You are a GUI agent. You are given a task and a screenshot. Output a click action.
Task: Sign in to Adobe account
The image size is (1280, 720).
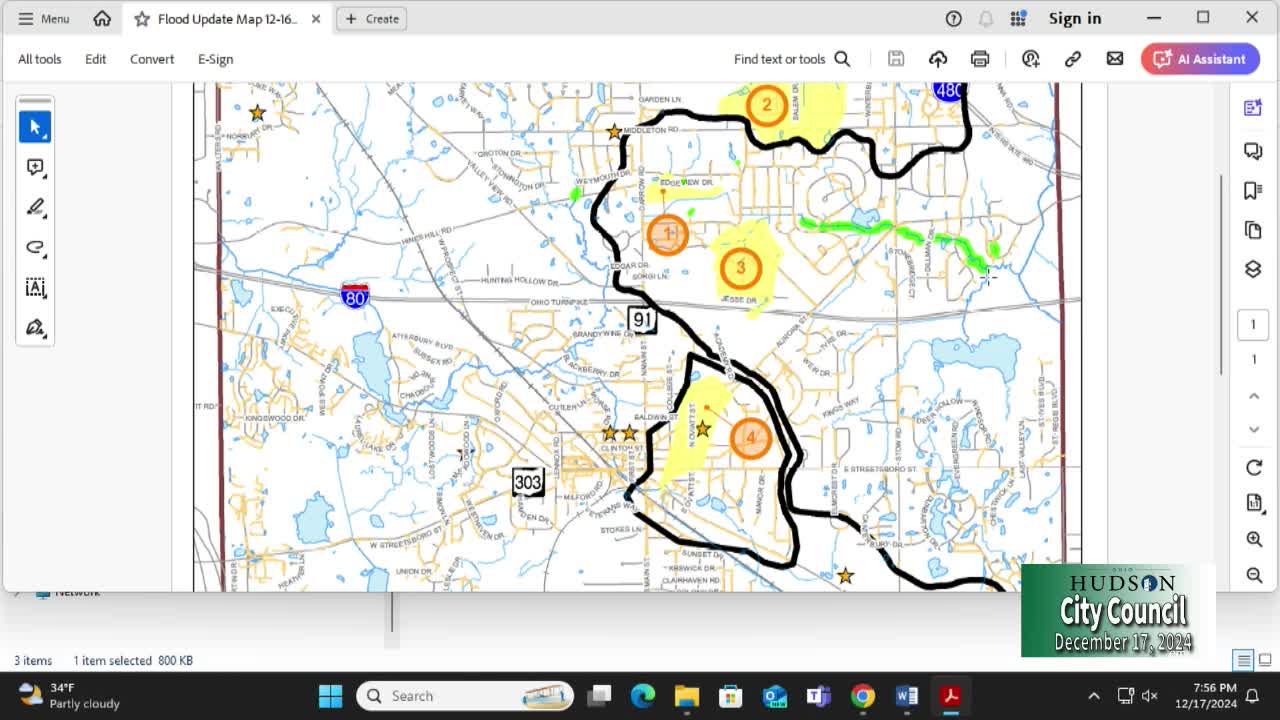[x=1075, y=18]
